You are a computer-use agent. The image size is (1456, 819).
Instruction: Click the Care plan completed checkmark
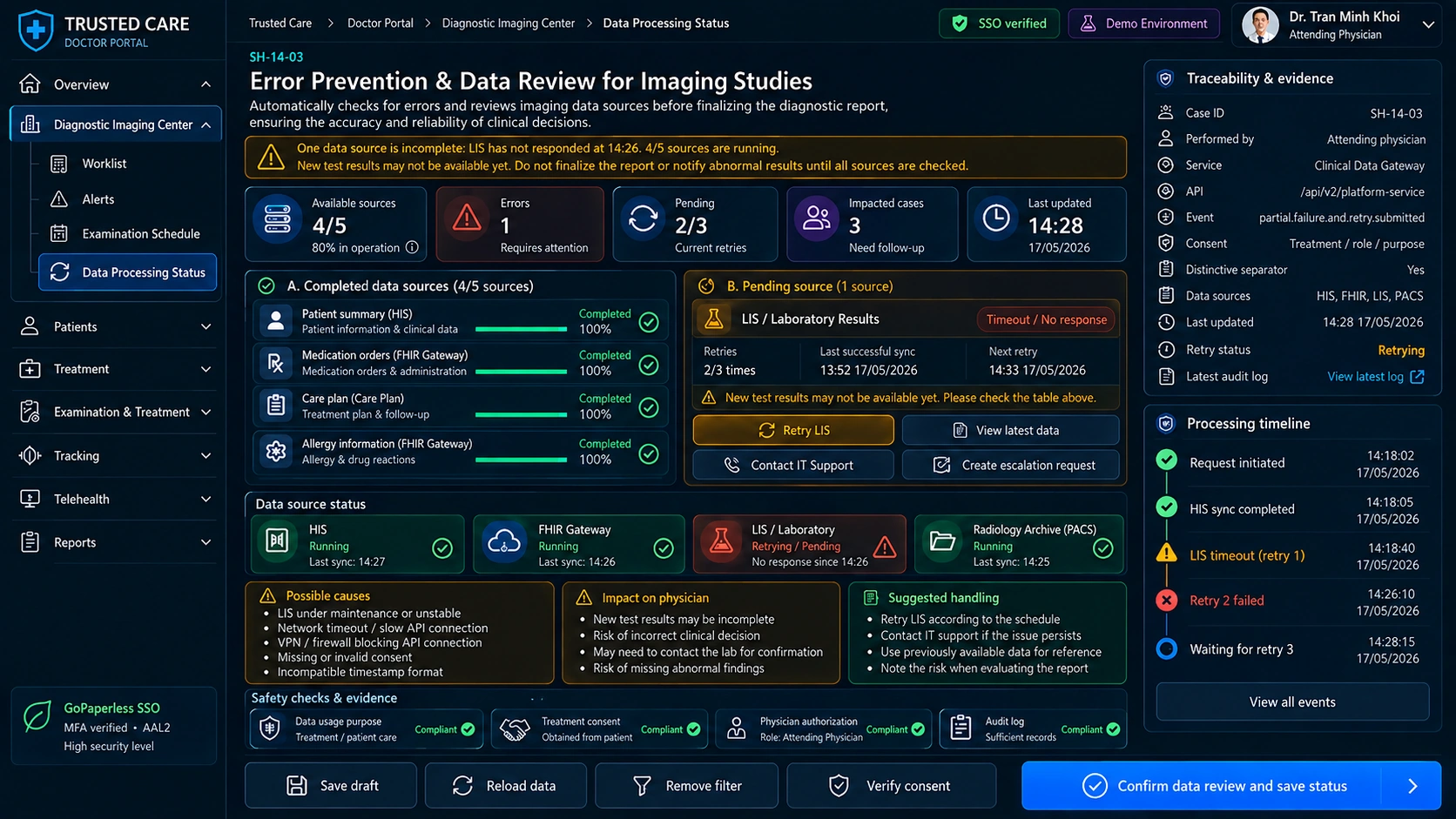[649, 407]
